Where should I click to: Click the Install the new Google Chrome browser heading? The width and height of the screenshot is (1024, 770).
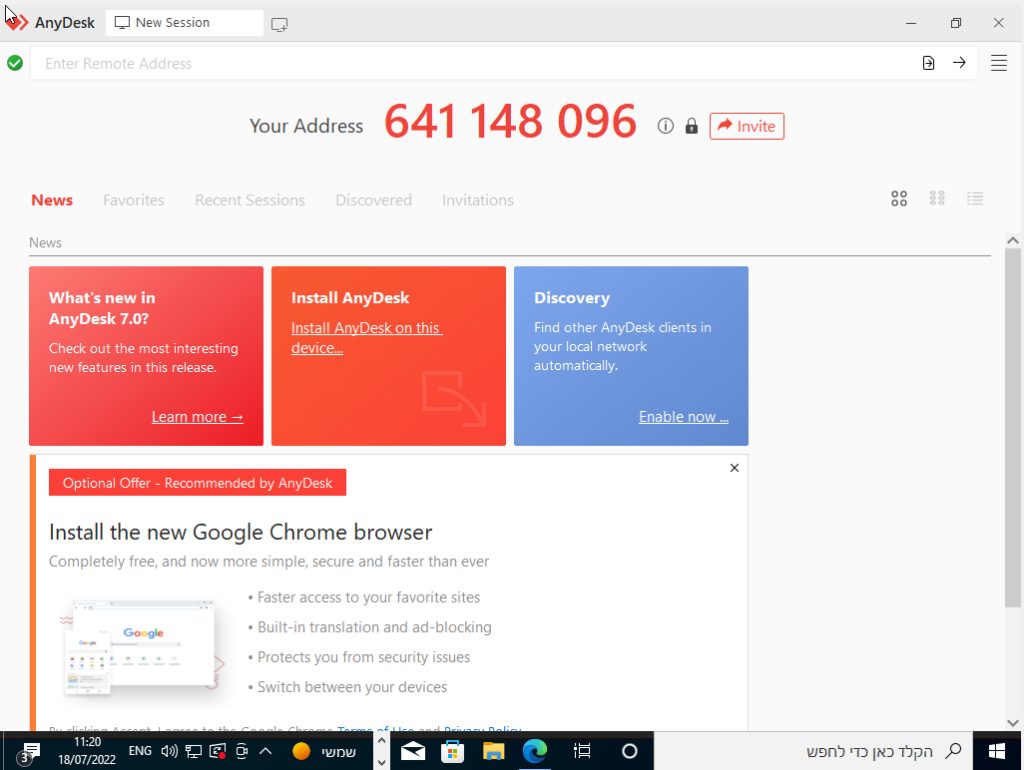tap(240, 532)
